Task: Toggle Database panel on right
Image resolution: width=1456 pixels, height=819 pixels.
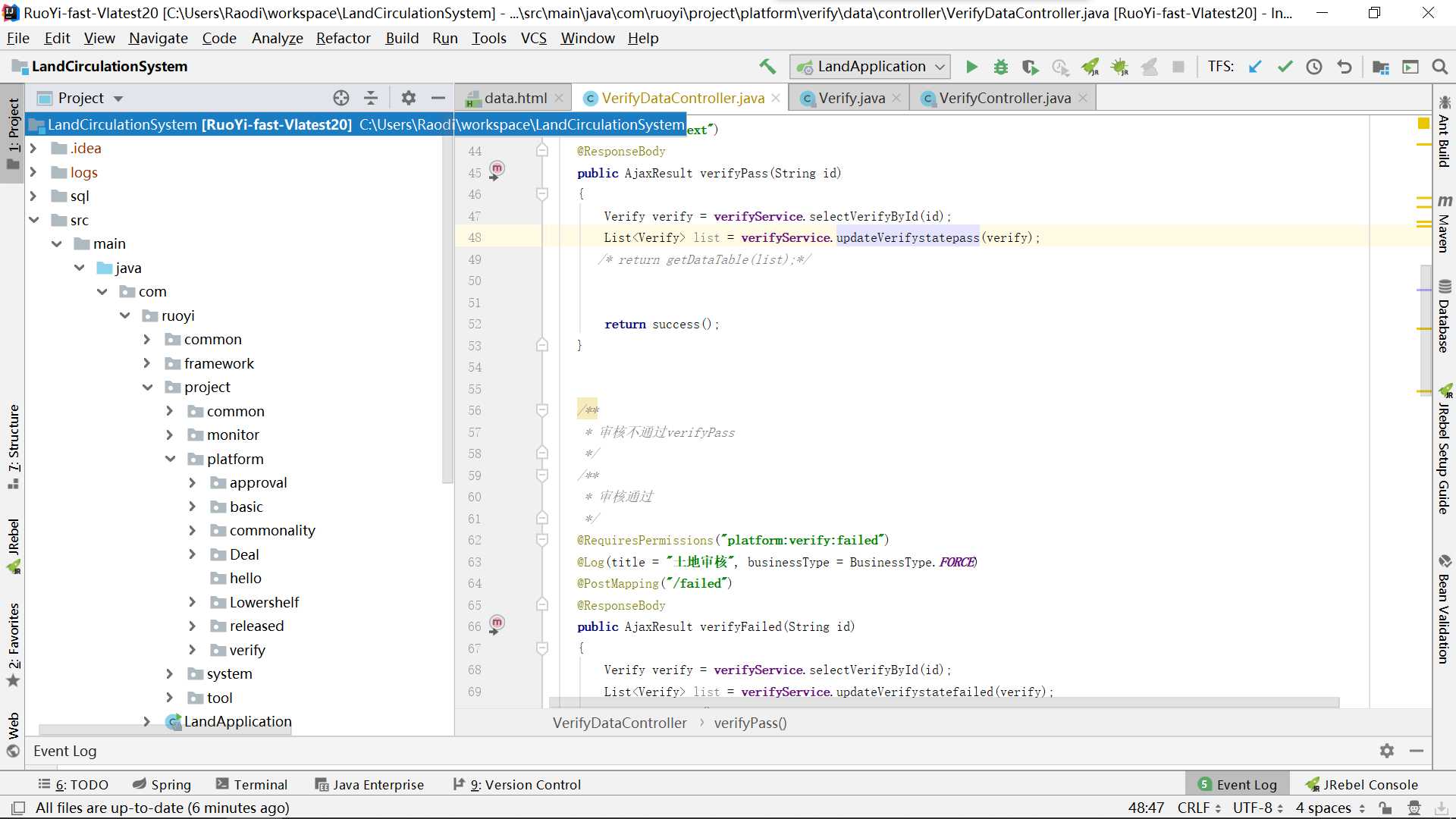Action: coord(1444,317)
